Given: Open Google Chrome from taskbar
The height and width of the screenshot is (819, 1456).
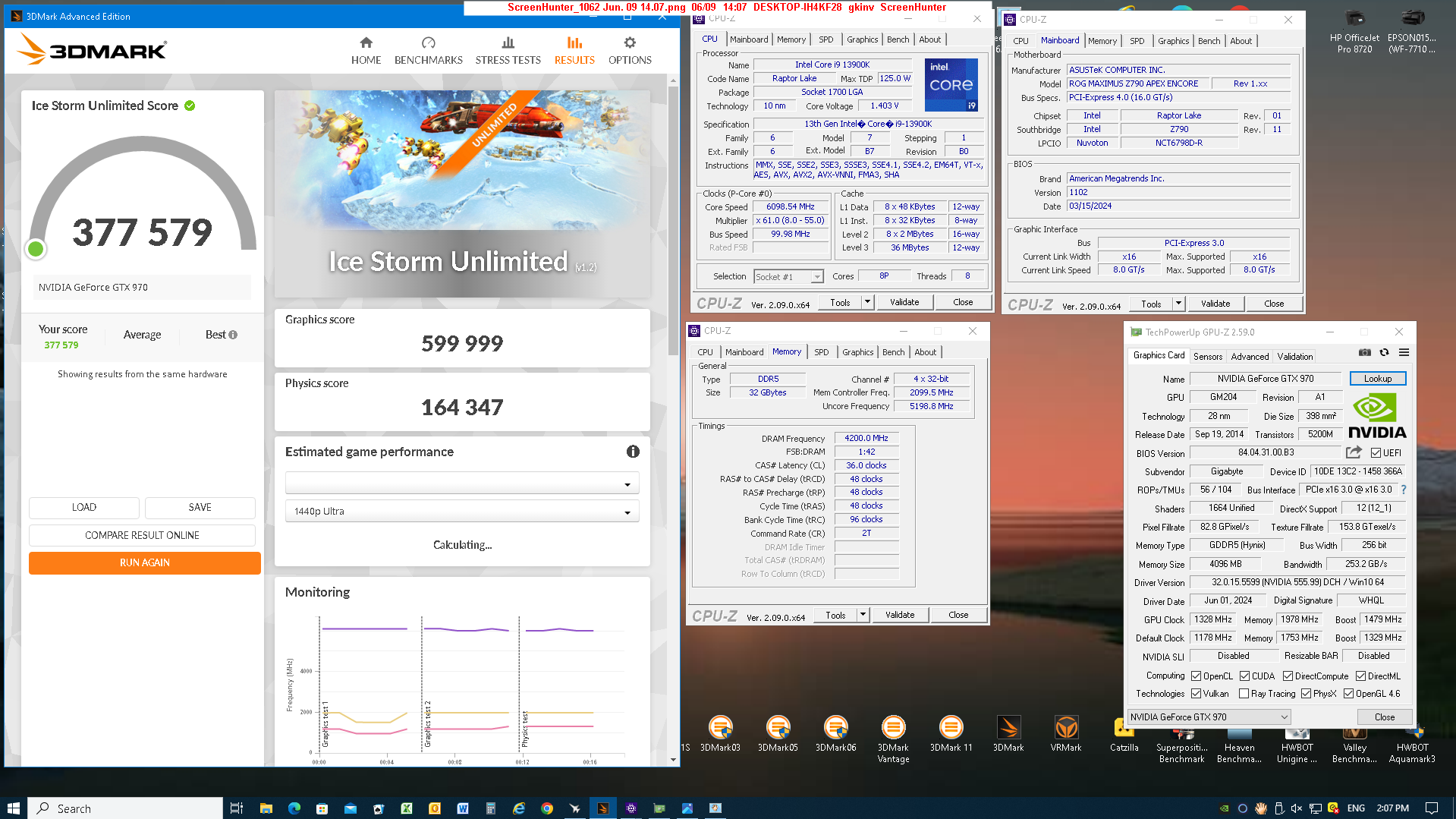Looking at the screenshot, I should point(546,808).
